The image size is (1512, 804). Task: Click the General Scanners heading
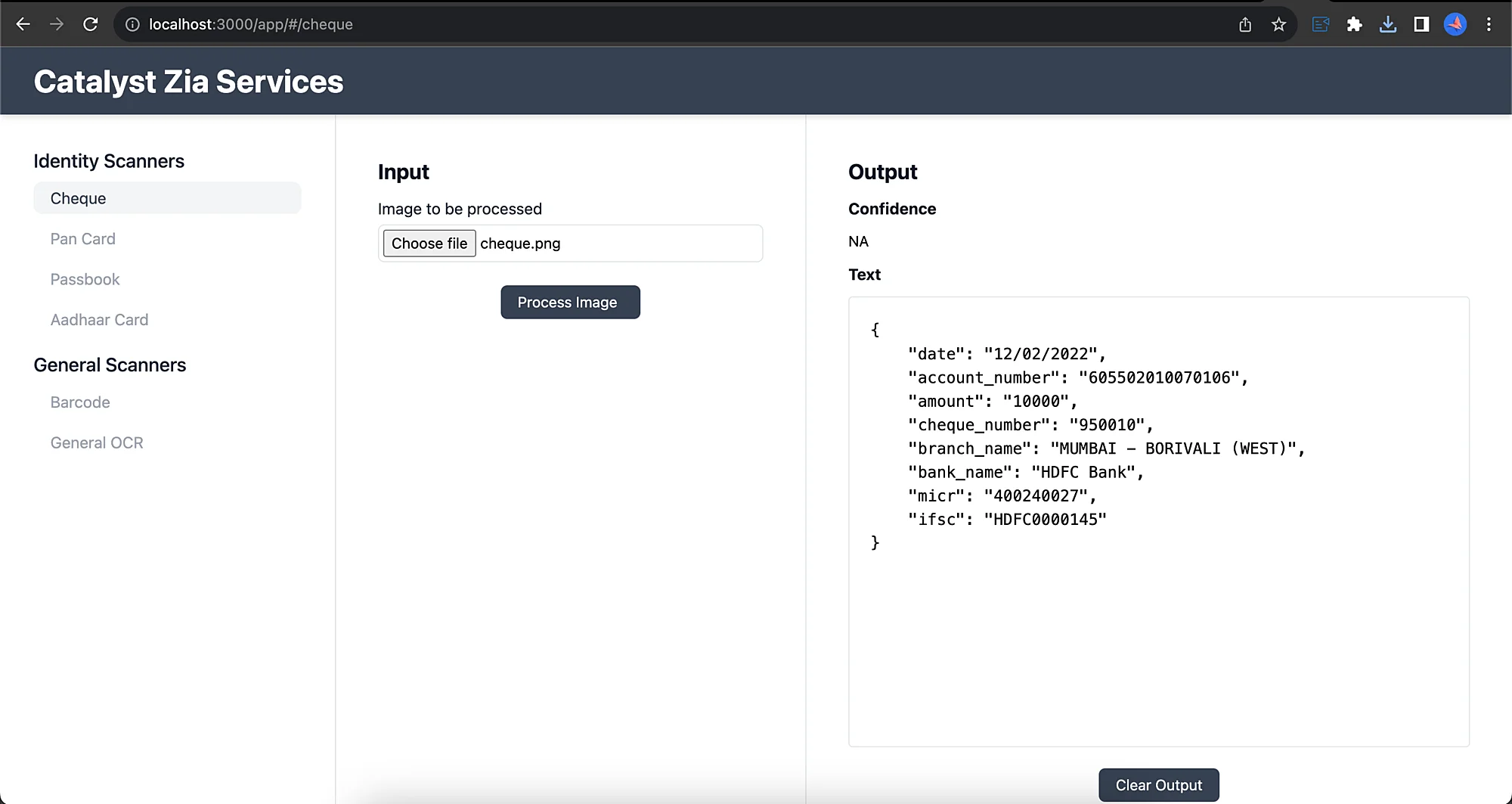(x=110, y=365)
